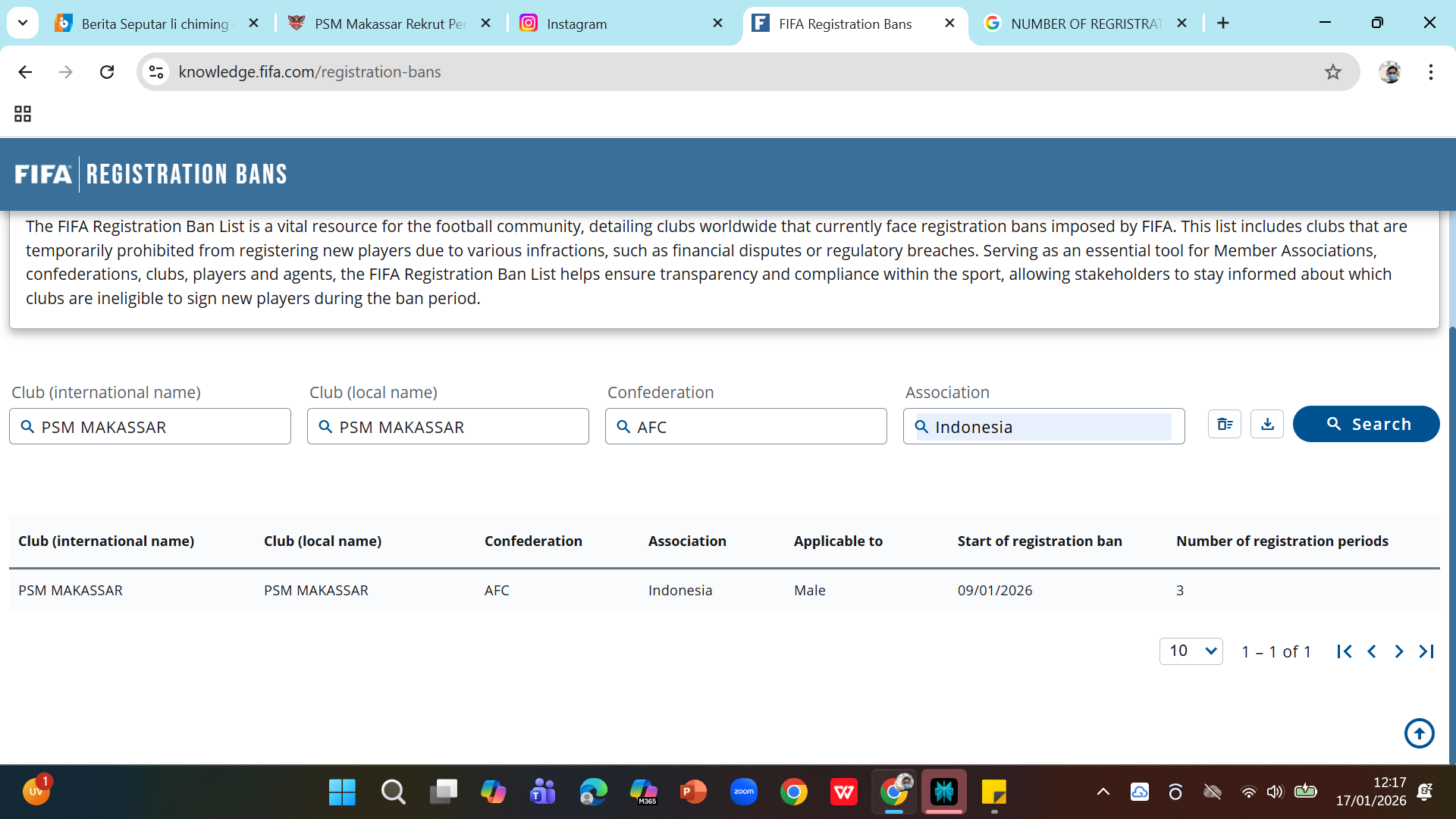Open the rows-per-page dropdown showing 10
The height and width of the screenshot is (819, 1456).
1191,651
